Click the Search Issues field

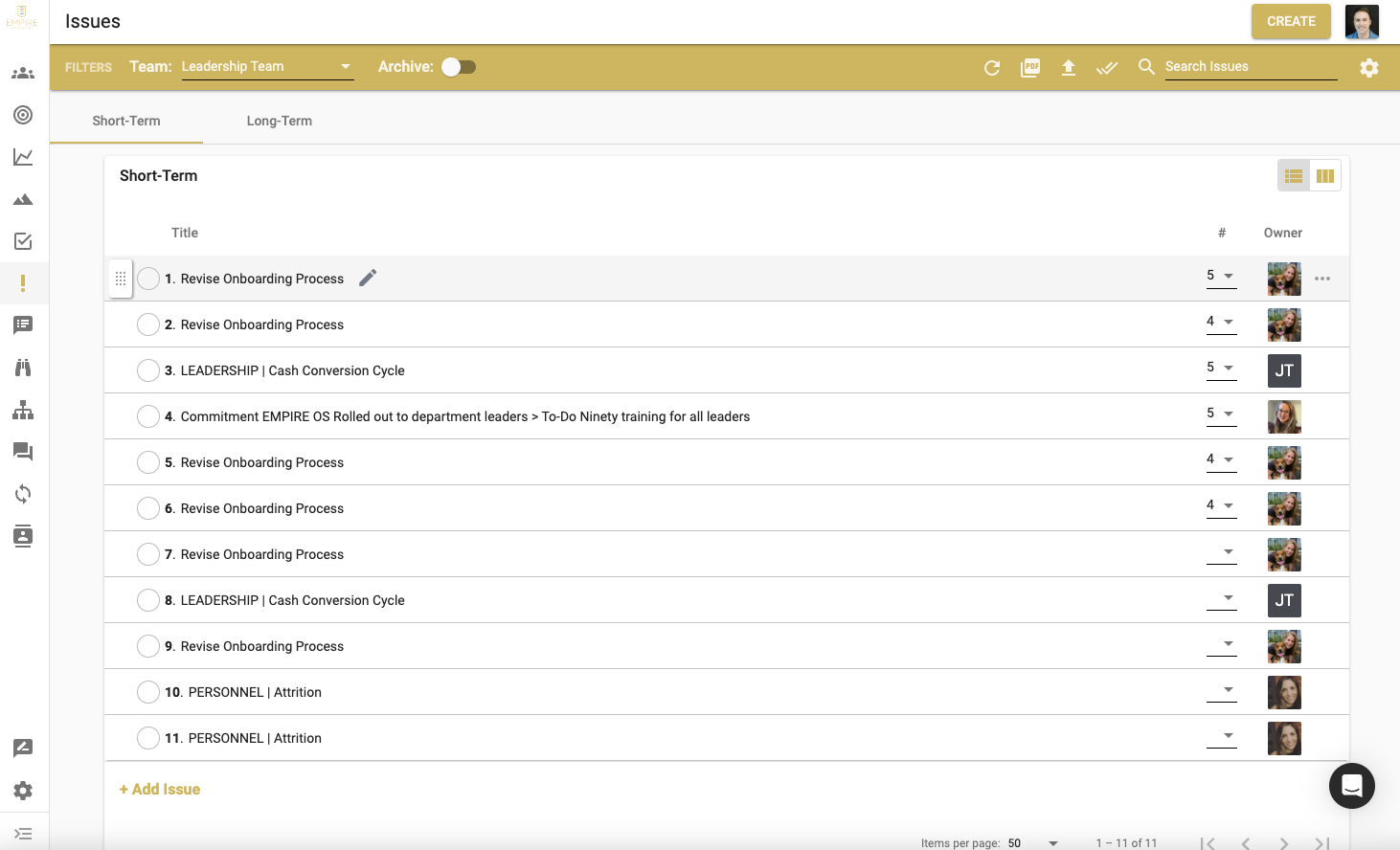pyautogui.click(x=1251, y=67)
